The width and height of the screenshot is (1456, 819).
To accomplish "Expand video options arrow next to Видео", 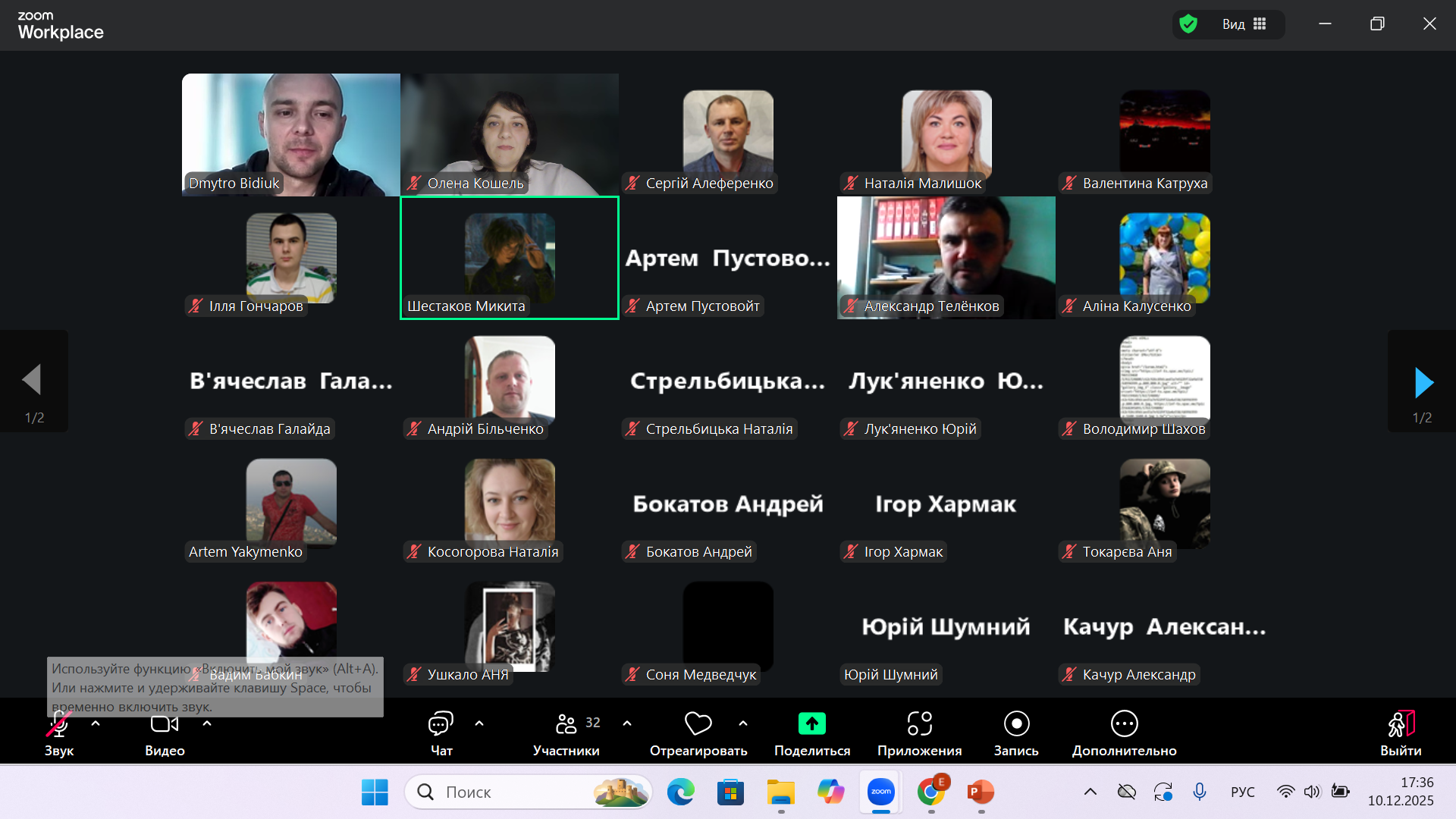I will (x=207, y=723).
